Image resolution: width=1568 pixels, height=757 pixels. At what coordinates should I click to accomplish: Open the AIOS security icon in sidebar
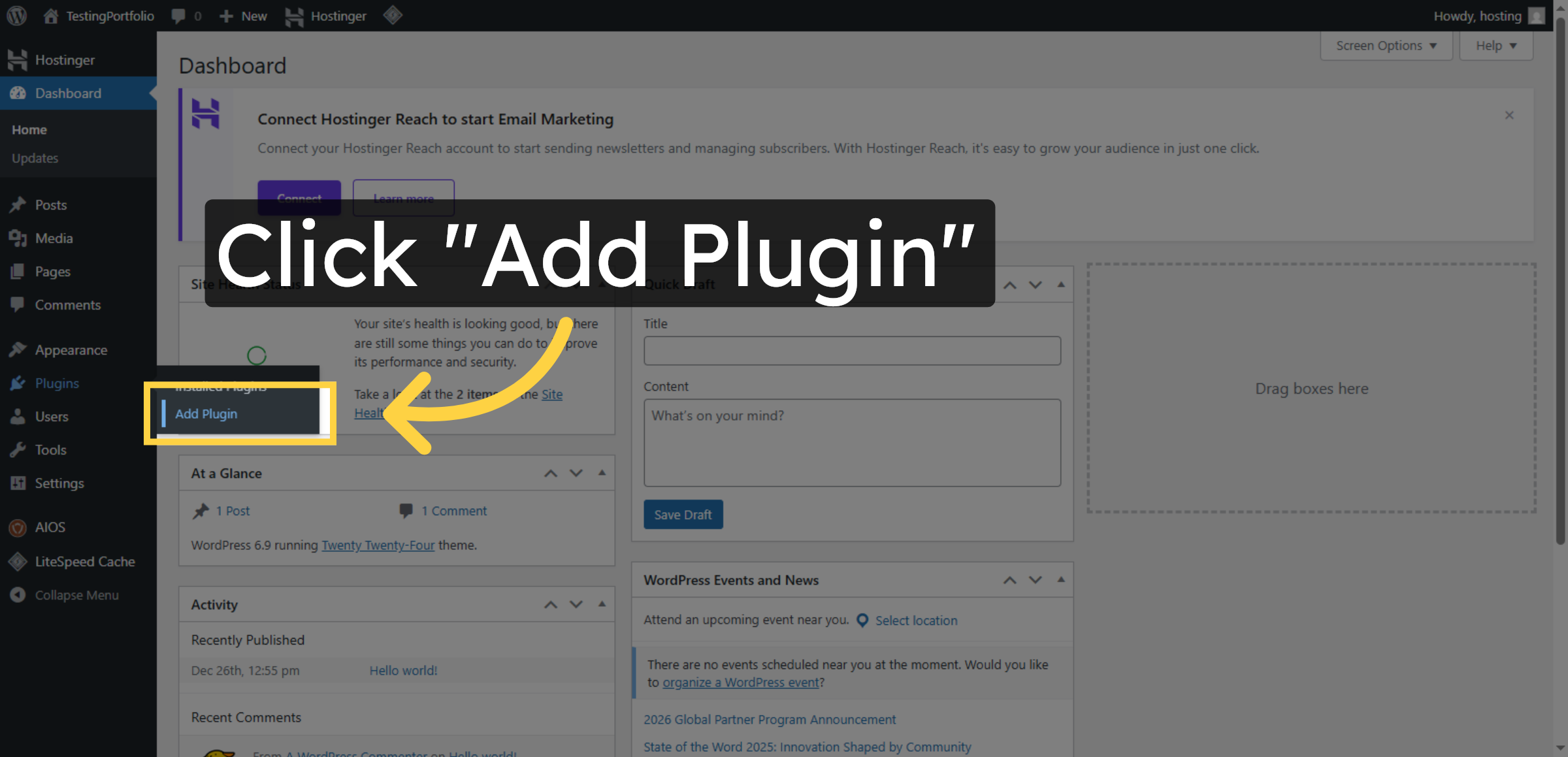coord(18,527)
